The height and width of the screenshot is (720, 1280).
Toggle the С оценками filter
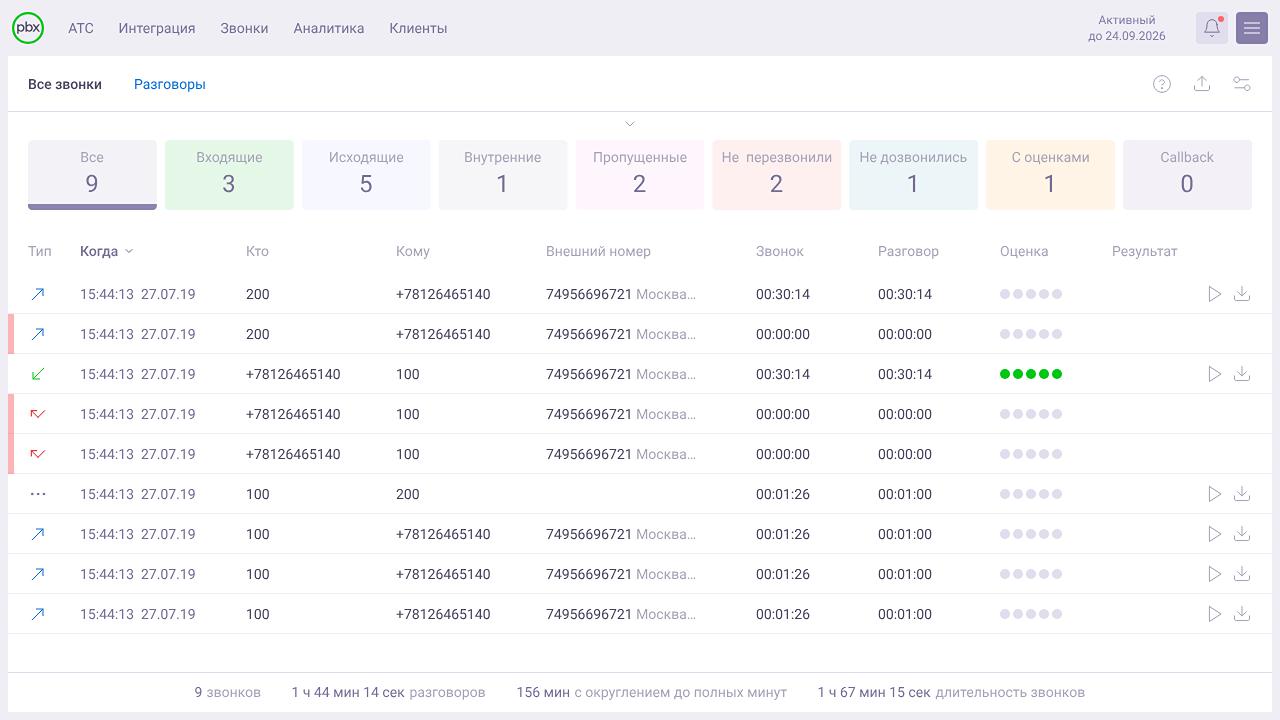click(1050, 174)
